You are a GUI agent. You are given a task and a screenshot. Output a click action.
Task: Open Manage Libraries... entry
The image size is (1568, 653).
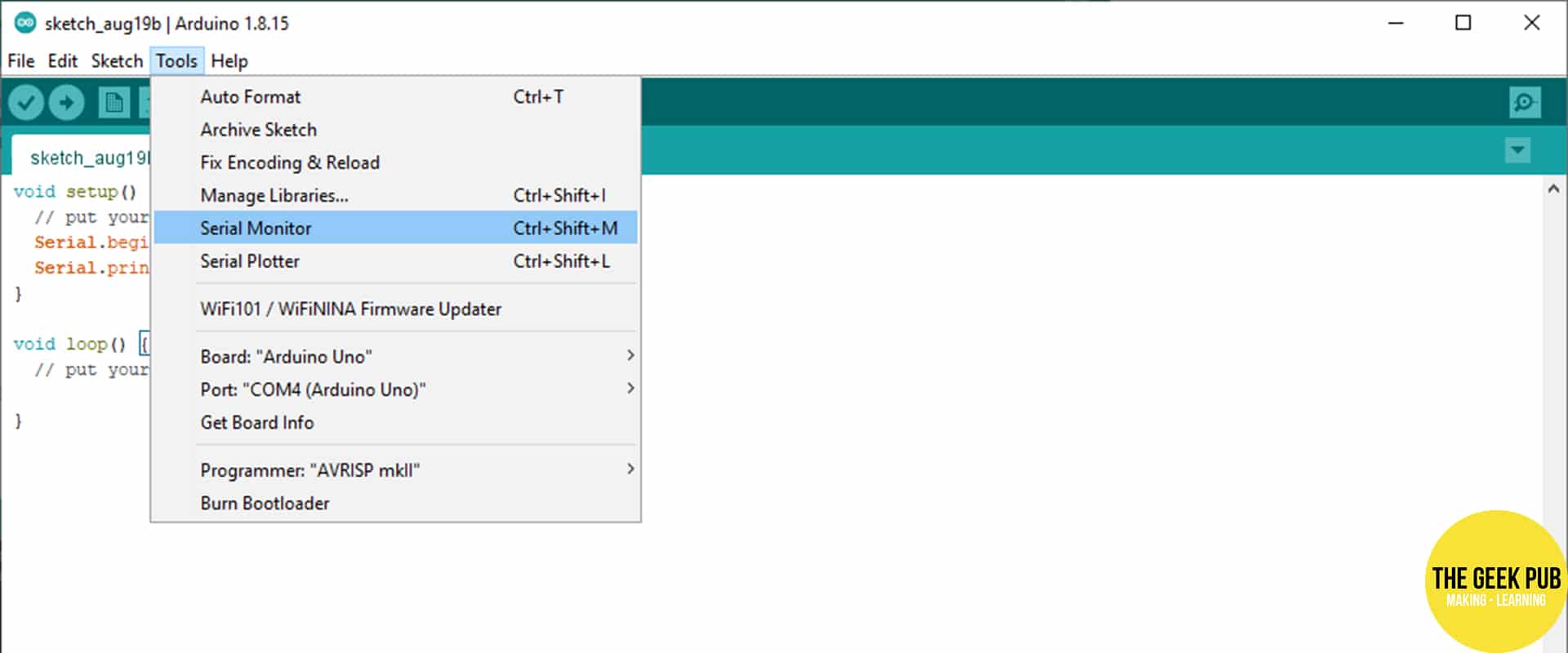[x=395, y=195]
